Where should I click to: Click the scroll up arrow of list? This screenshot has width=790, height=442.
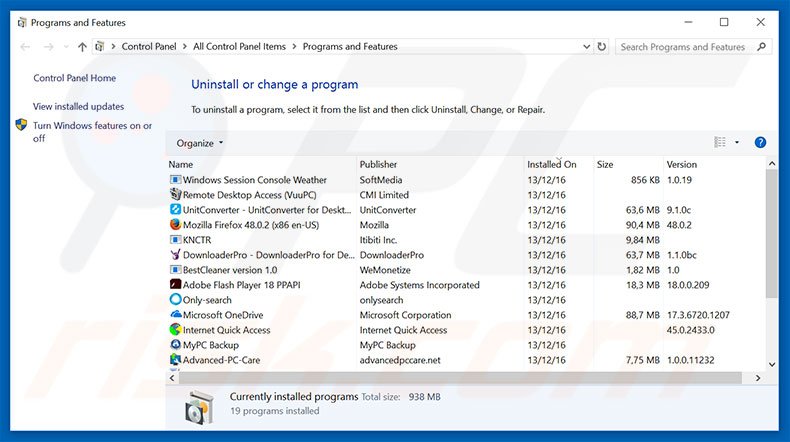coord(771,164)
